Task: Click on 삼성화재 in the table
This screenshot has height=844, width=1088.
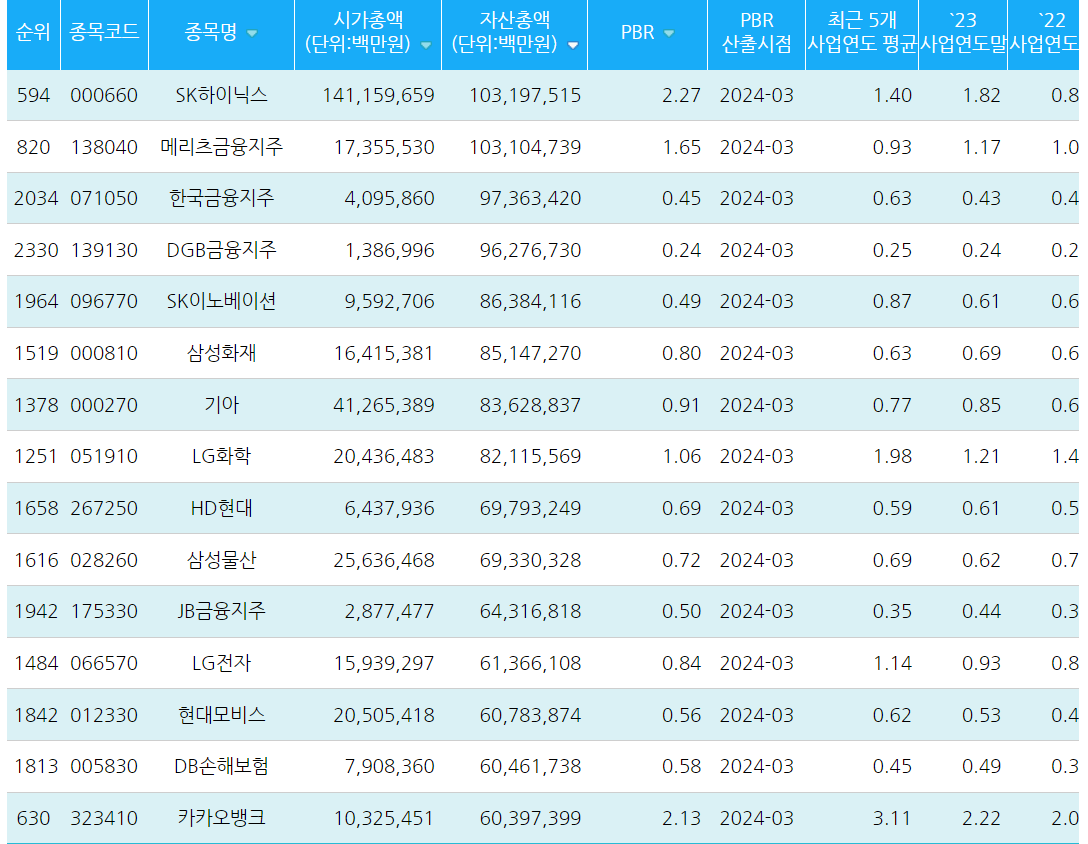Action: (221, 353)
